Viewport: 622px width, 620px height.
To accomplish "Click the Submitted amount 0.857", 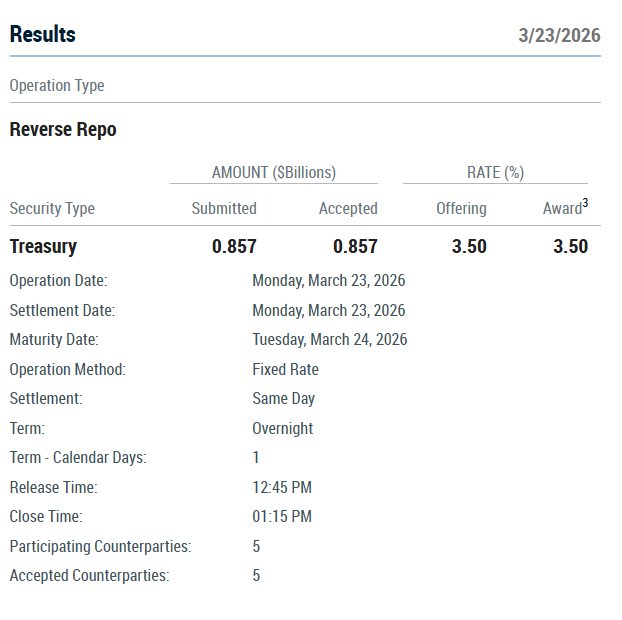I will (234, 246).
